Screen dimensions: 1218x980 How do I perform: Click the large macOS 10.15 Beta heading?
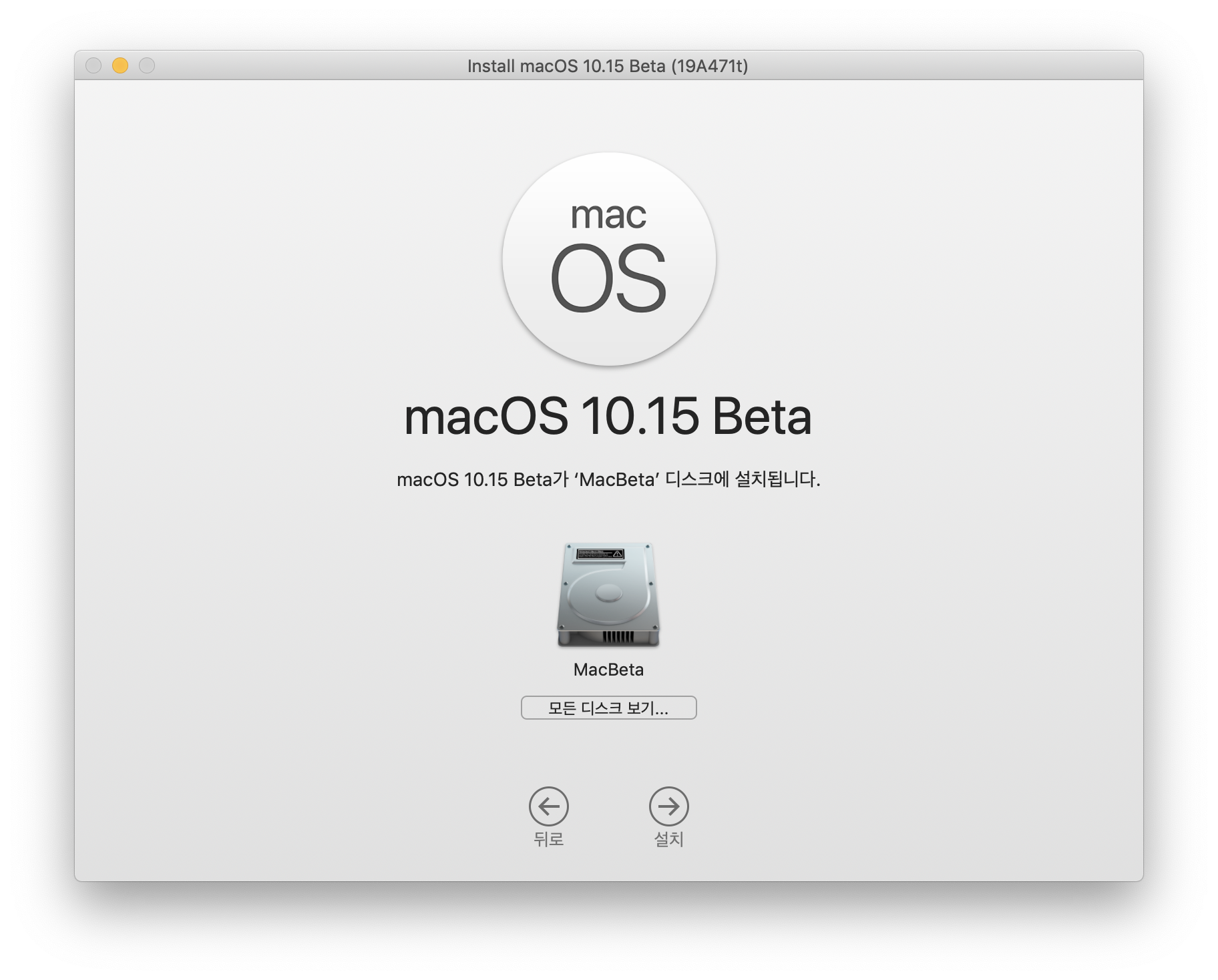click(608, 417)
